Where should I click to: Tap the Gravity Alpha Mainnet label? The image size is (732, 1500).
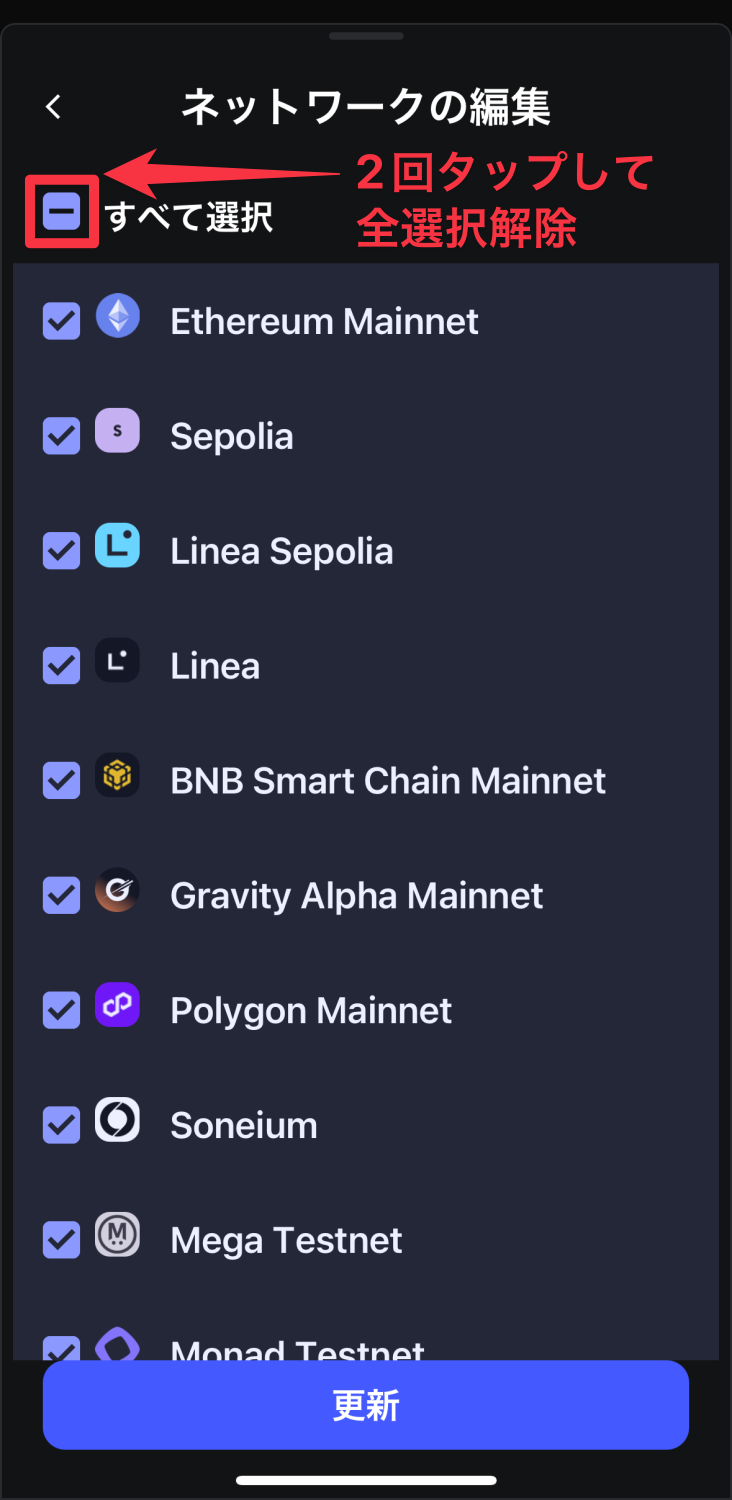(357, 896)
